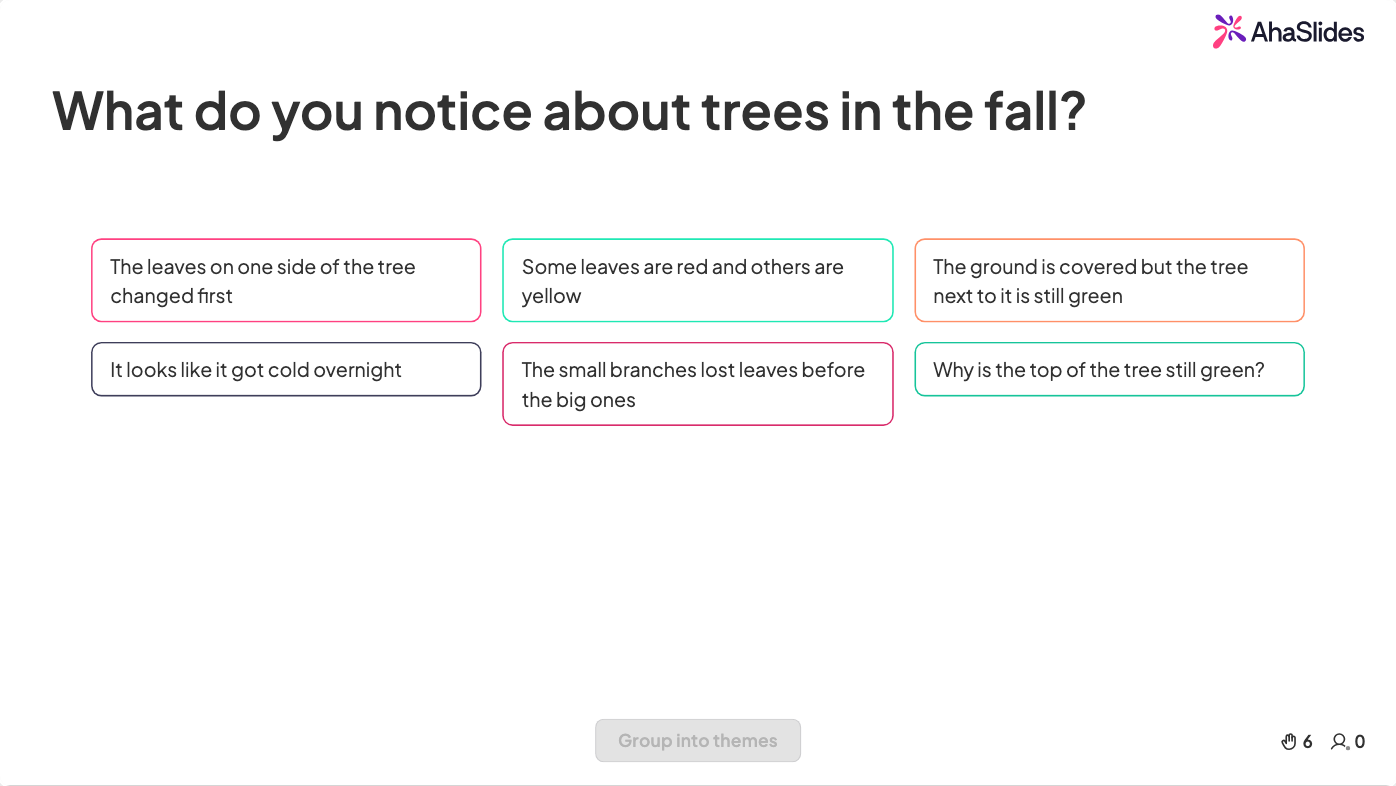Click the word 'fall?' in the heading
Viewport: 1396px width, 786px height.
(x=1040, y=111)
